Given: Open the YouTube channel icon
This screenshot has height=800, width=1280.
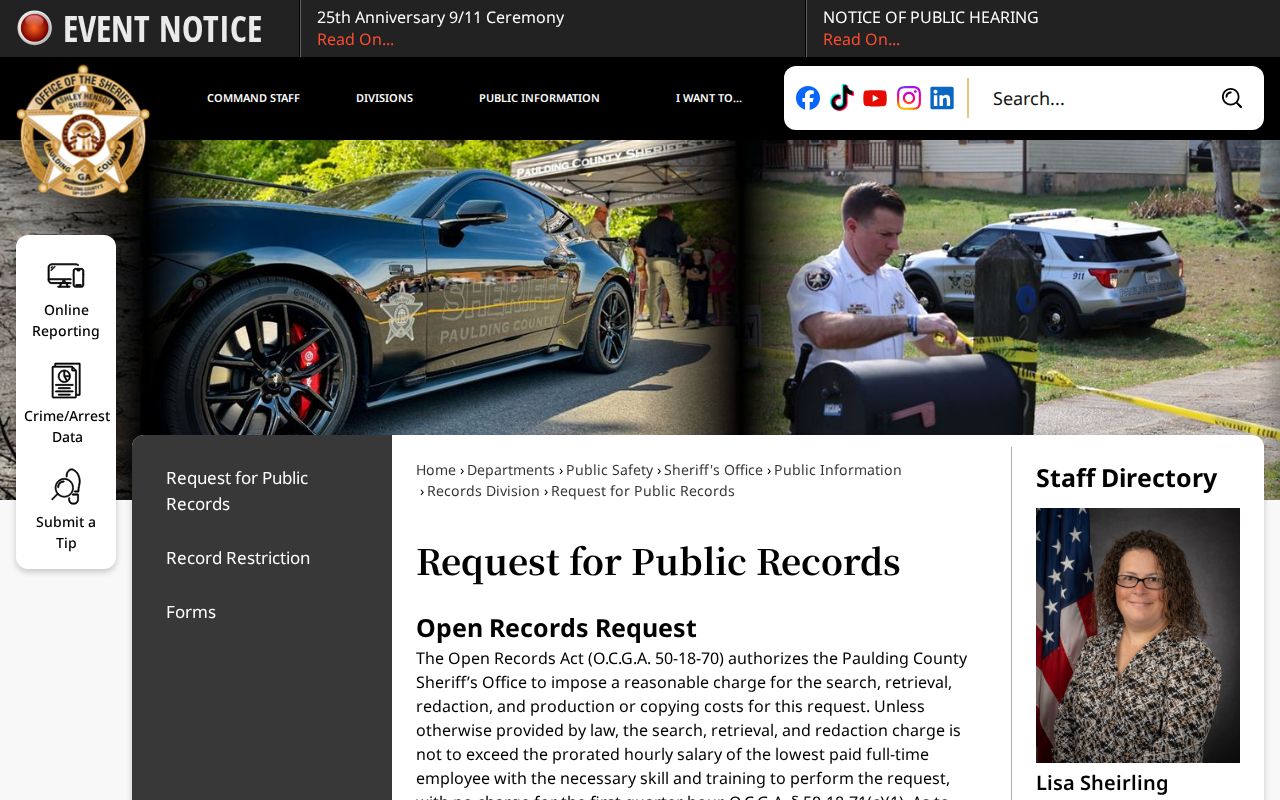Looking at the screenshot, I should (875, 98).
